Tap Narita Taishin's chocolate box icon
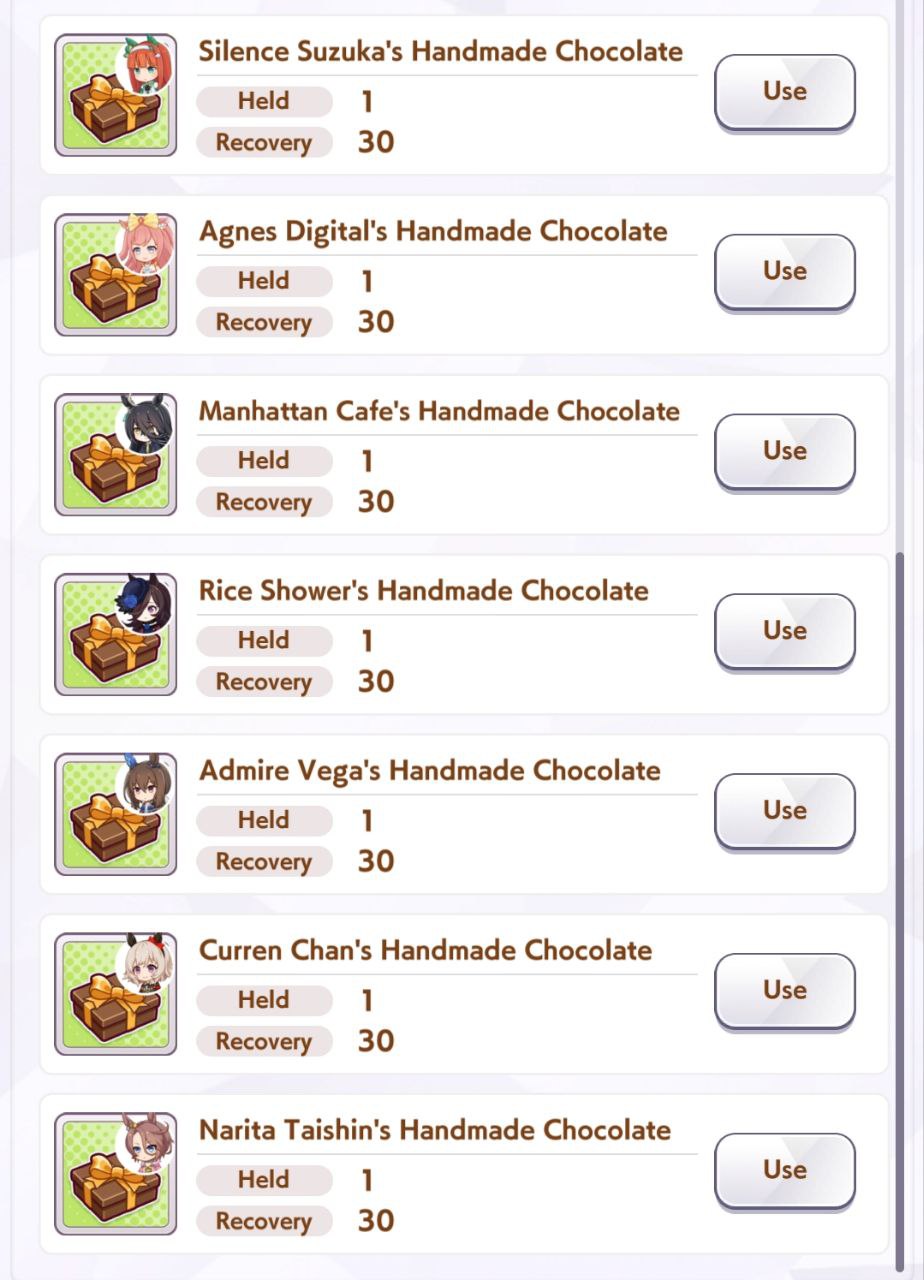Screen dimensions: 924x1280 [x=115, y=1174]
